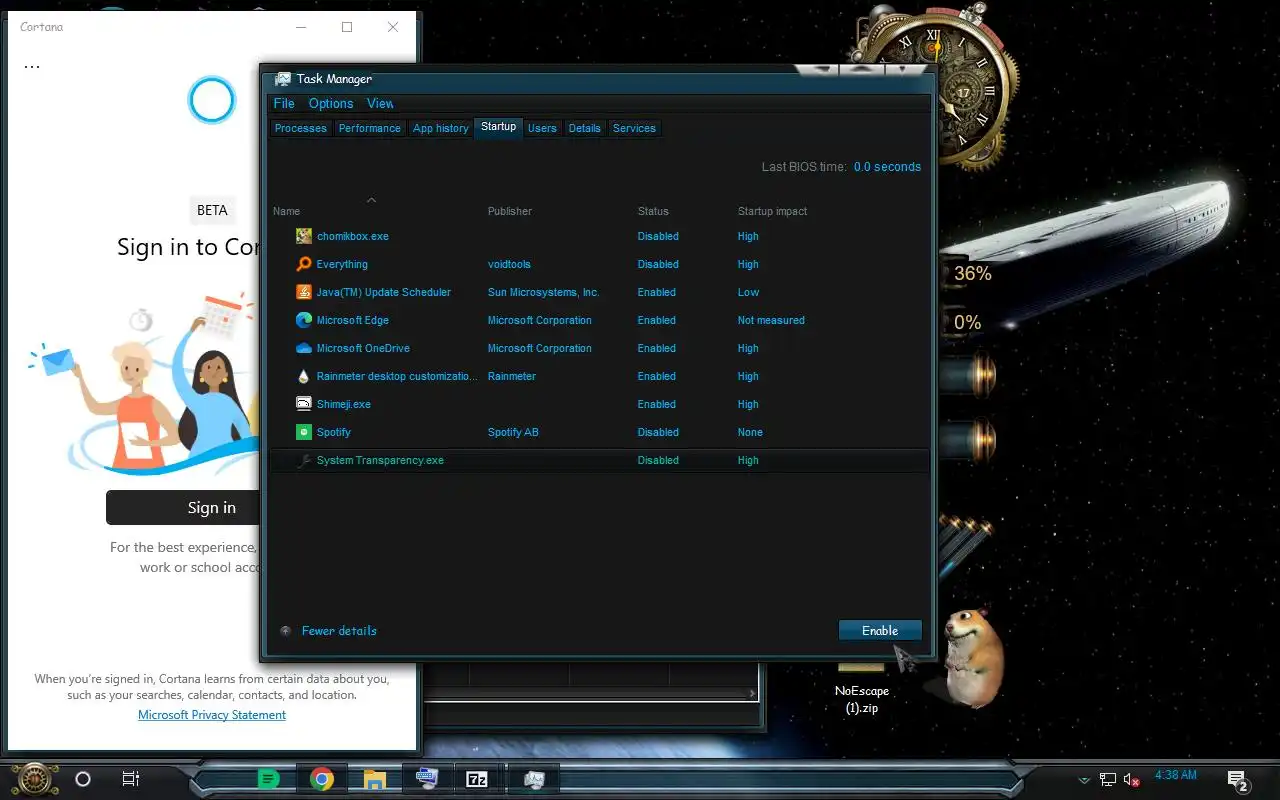This screenshot has height=800, width=1280.
Task: Open the 7-Zip taskbar icon
Action: point(477,779)
